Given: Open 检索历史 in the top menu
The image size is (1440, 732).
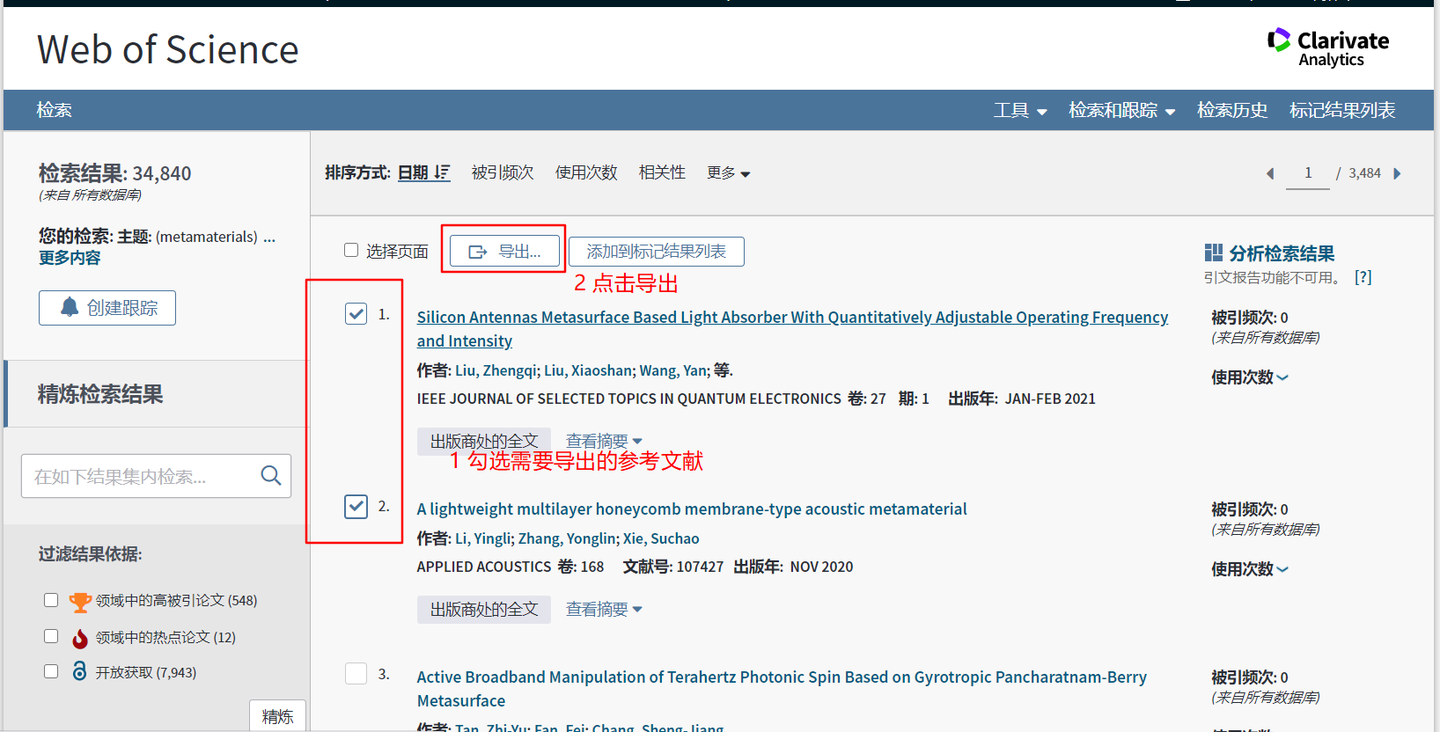Looking at the screenshot, I should tap(1232, 110).
